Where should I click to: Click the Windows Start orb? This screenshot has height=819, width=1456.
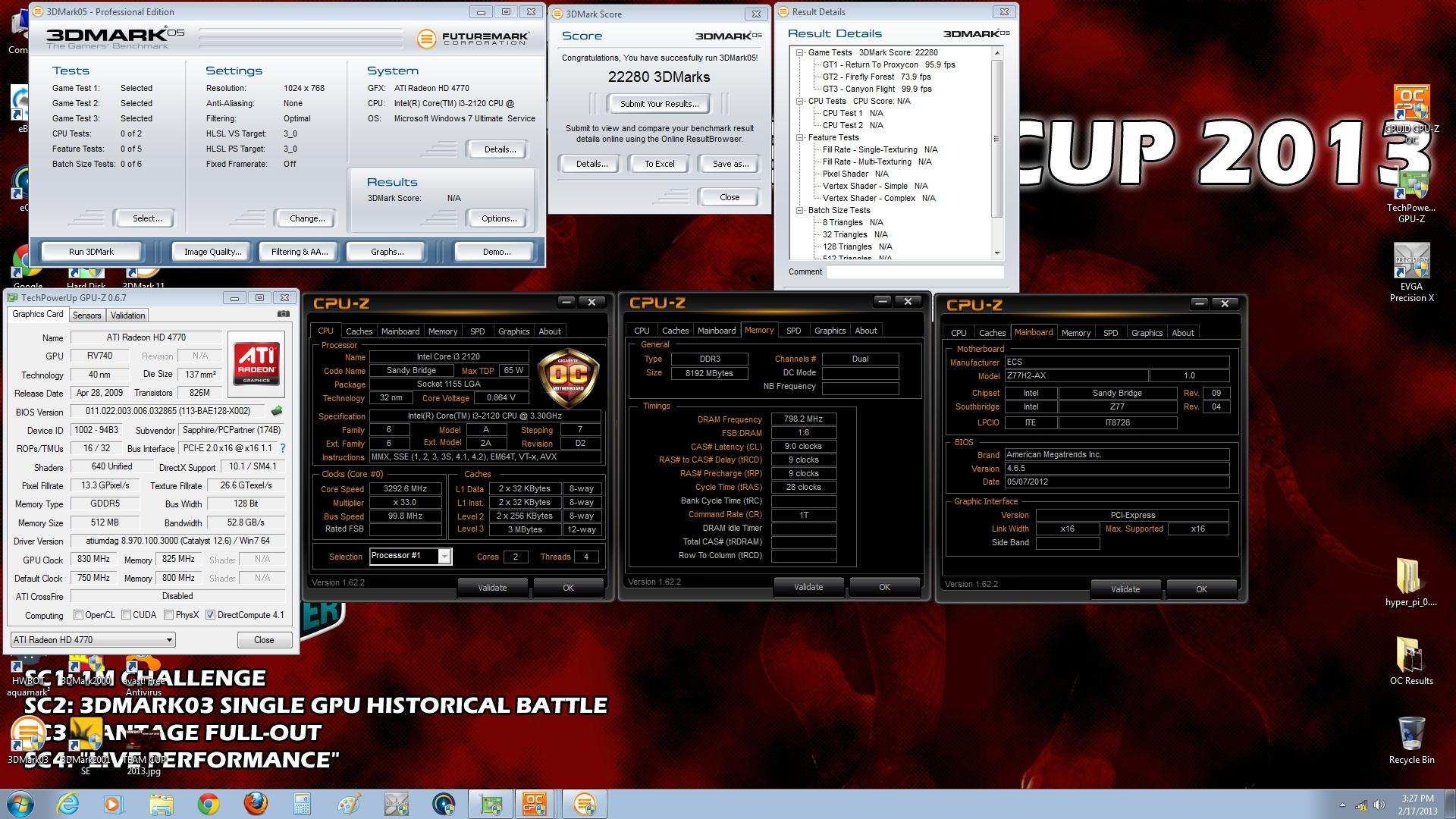click(x=20, y=804)
